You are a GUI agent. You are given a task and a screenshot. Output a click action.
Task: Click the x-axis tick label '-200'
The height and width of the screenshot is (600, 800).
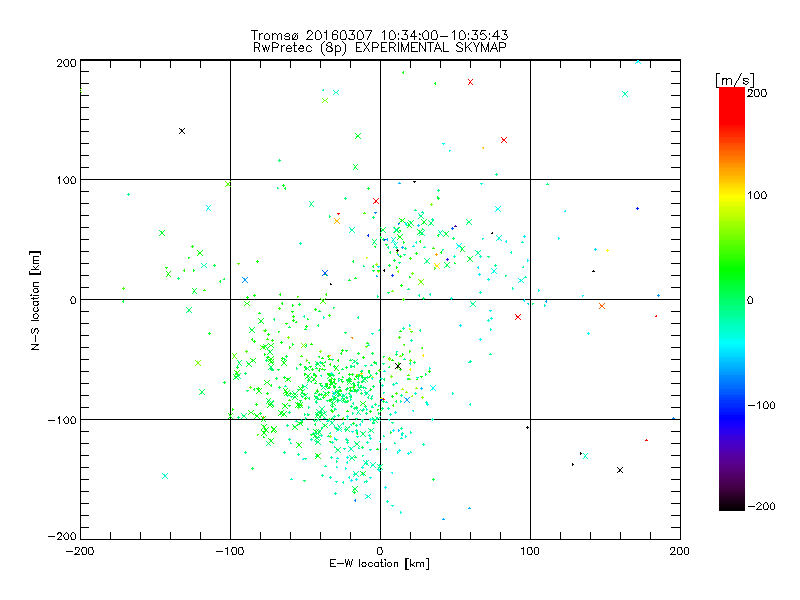tap(80, 551)
